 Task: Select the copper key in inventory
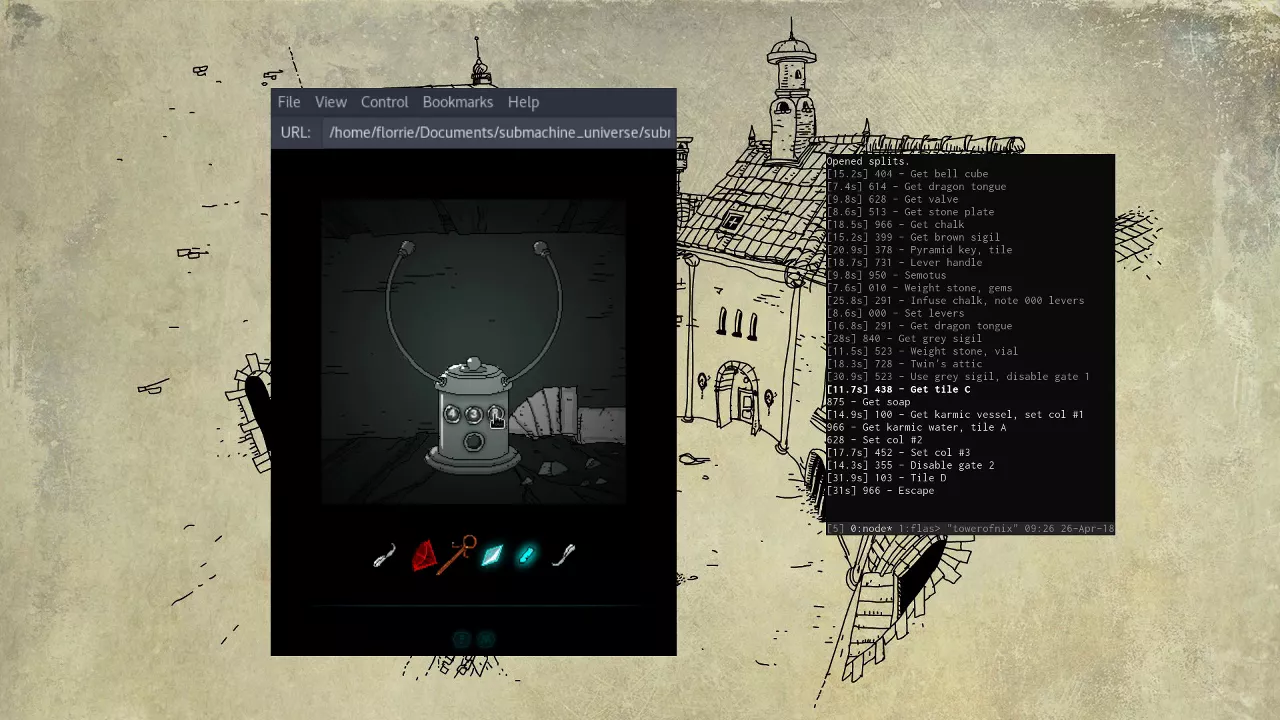pos(458,555)
